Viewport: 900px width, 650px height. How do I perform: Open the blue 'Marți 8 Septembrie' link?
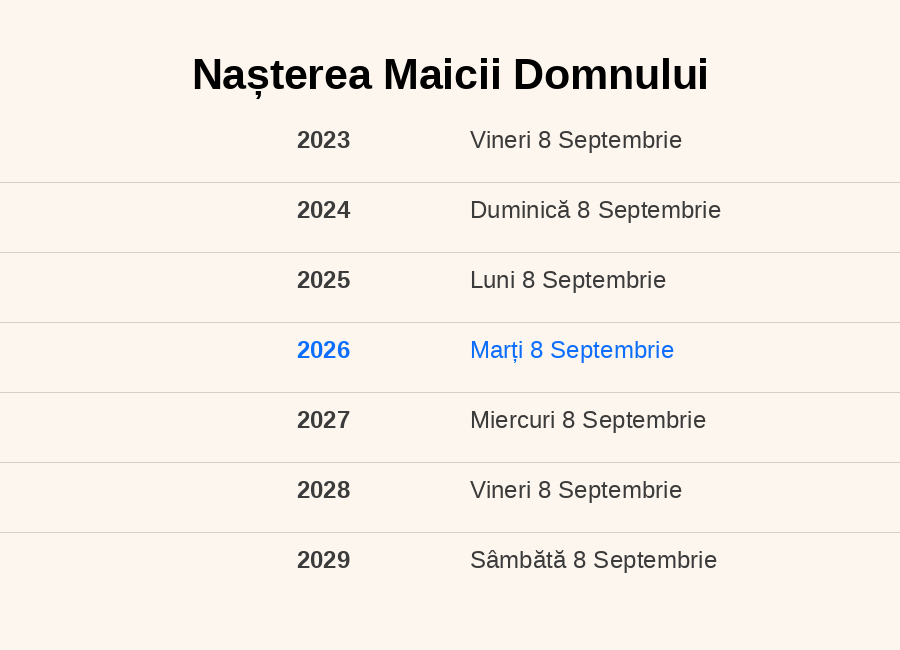[572, 350]
